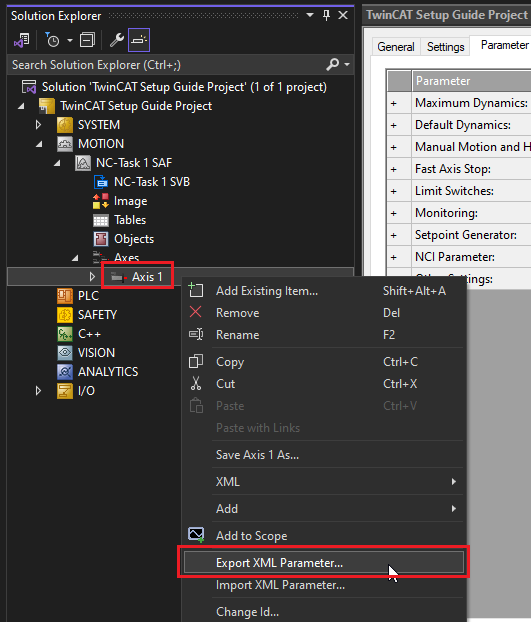Choose Save Axis 1 As… menu entry
Image resolution: width=531 pixels, height=622 pixels.
point(324,455)
